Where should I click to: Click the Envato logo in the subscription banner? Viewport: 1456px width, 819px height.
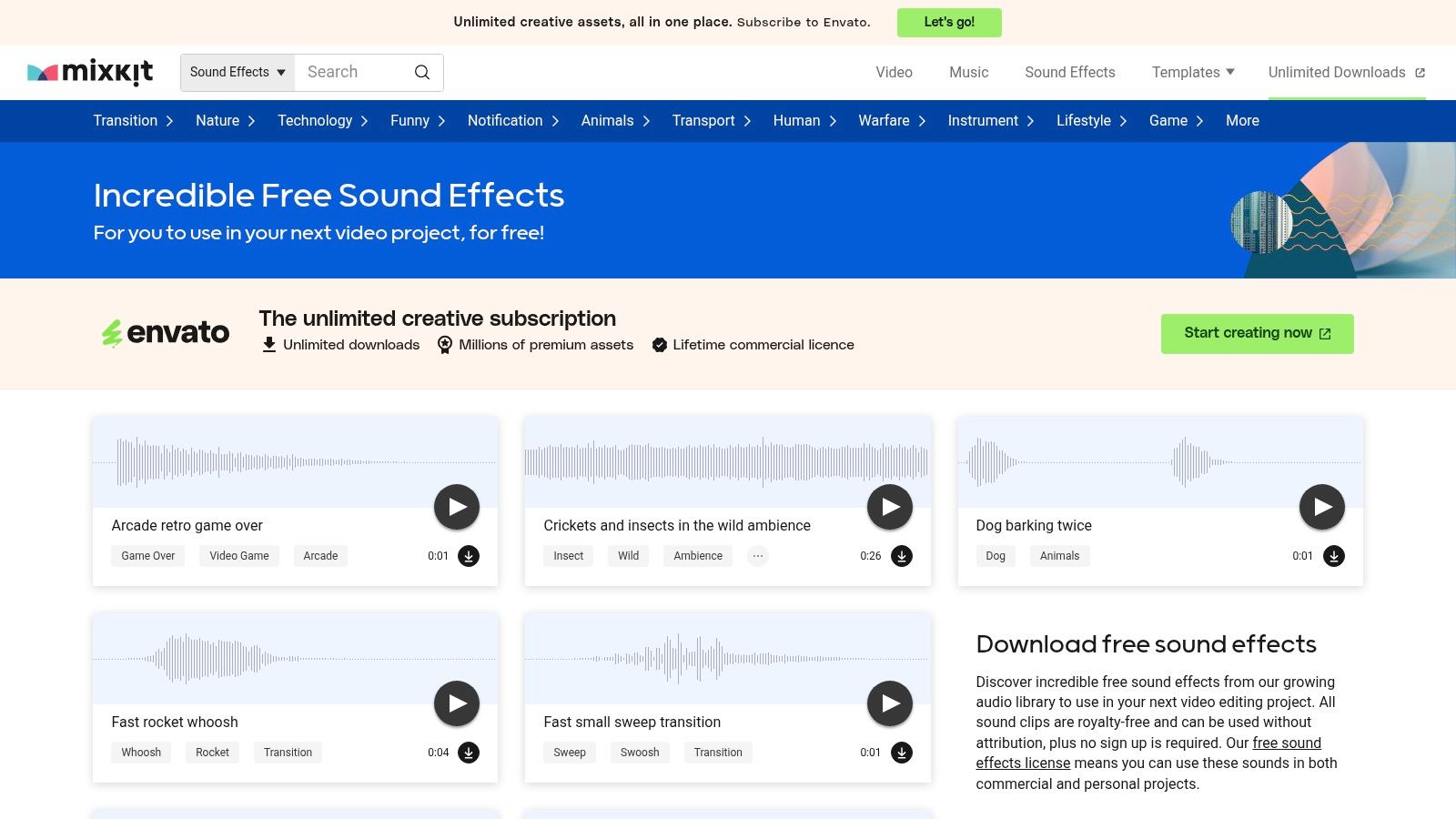(x=166, y=332)
